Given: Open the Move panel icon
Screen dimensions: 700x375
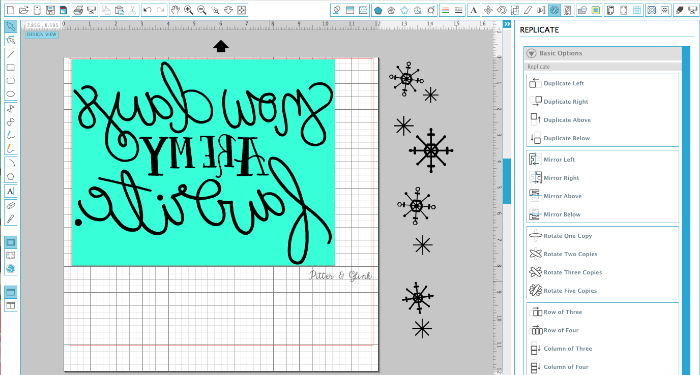Looking at the screenshot, I should point(488,9).
